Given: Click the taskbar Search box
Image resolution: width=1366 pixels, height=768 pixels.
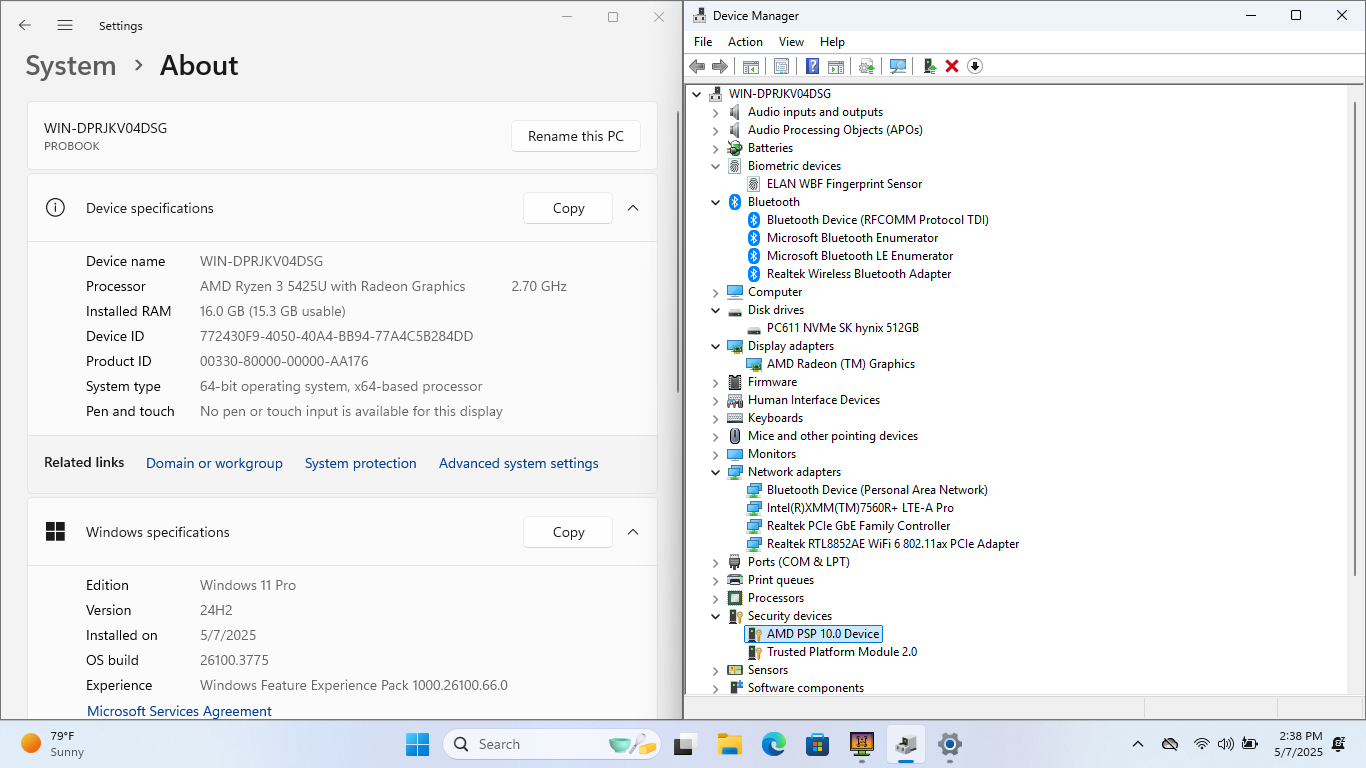Looking at the screenshot, I should [552, 744].
